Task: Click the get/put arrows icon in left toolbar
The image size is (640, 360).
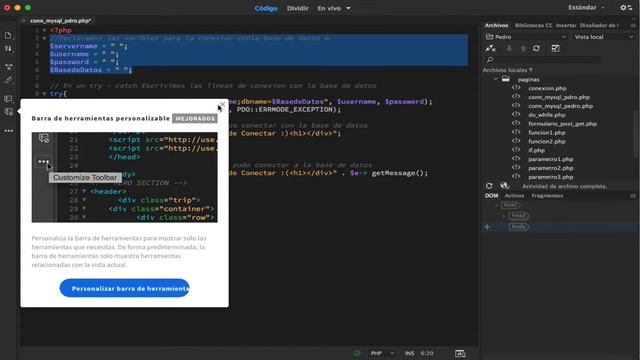Action: point(8,49)
